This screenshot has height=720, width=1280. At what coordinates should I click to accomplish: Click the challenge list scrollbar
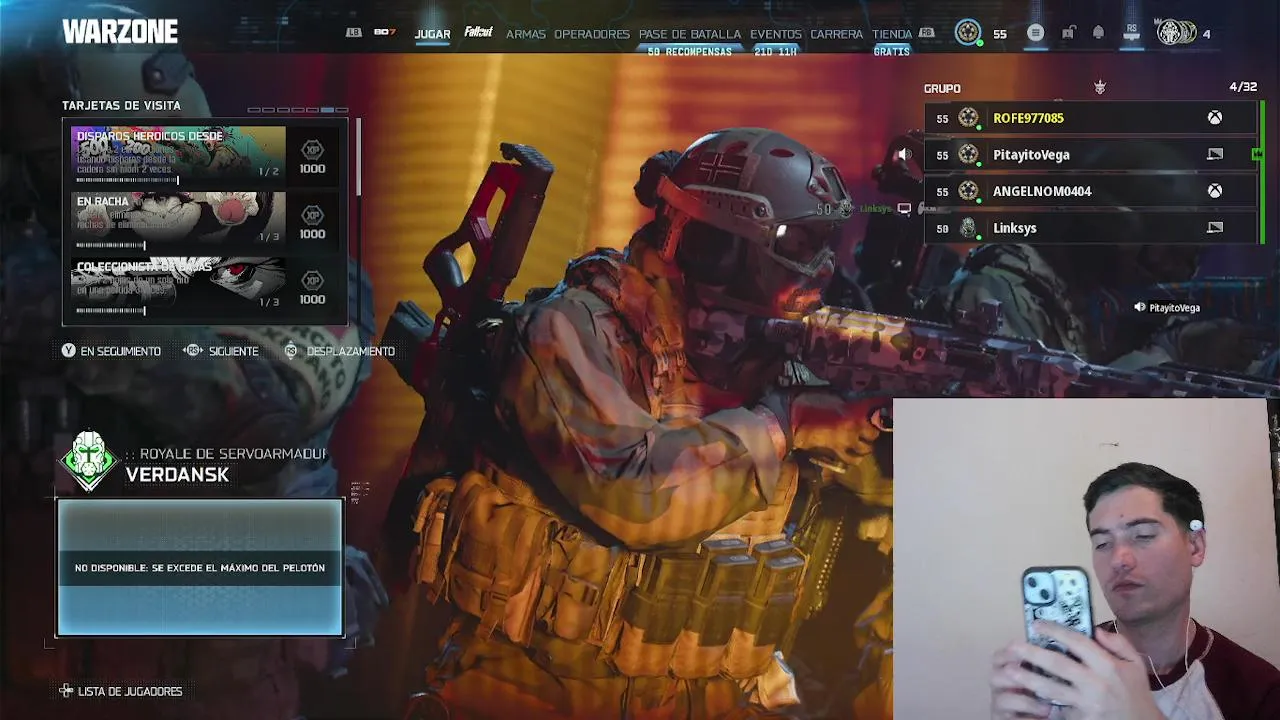tap(358, 158)
